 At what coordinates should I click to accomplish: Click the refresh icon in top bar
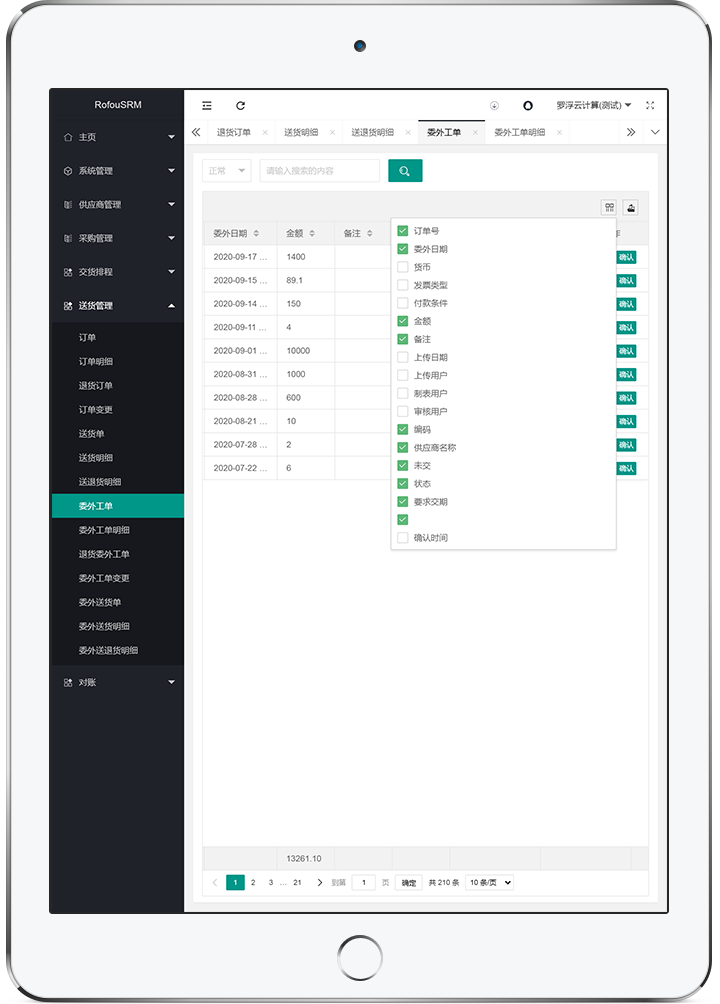(240, 105)
